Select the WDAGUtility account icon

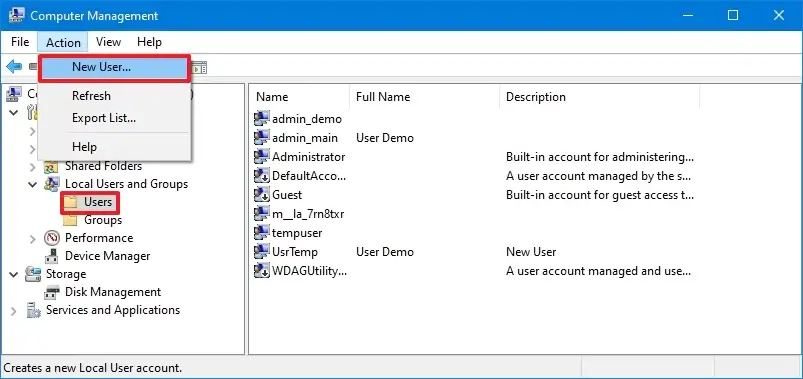(262, 271)
